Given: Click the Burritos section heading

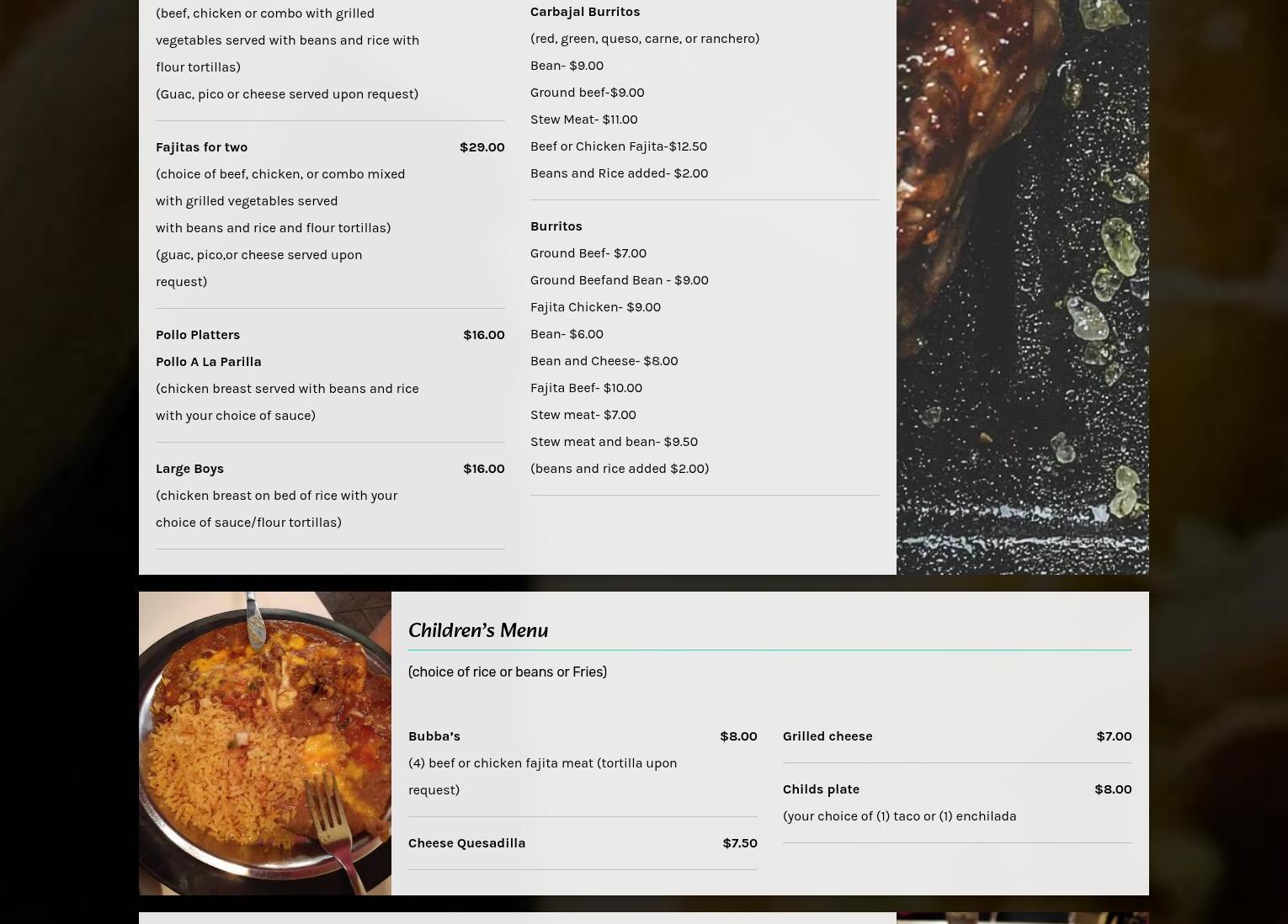Looking at the screenshot, I should coord(556,226).
